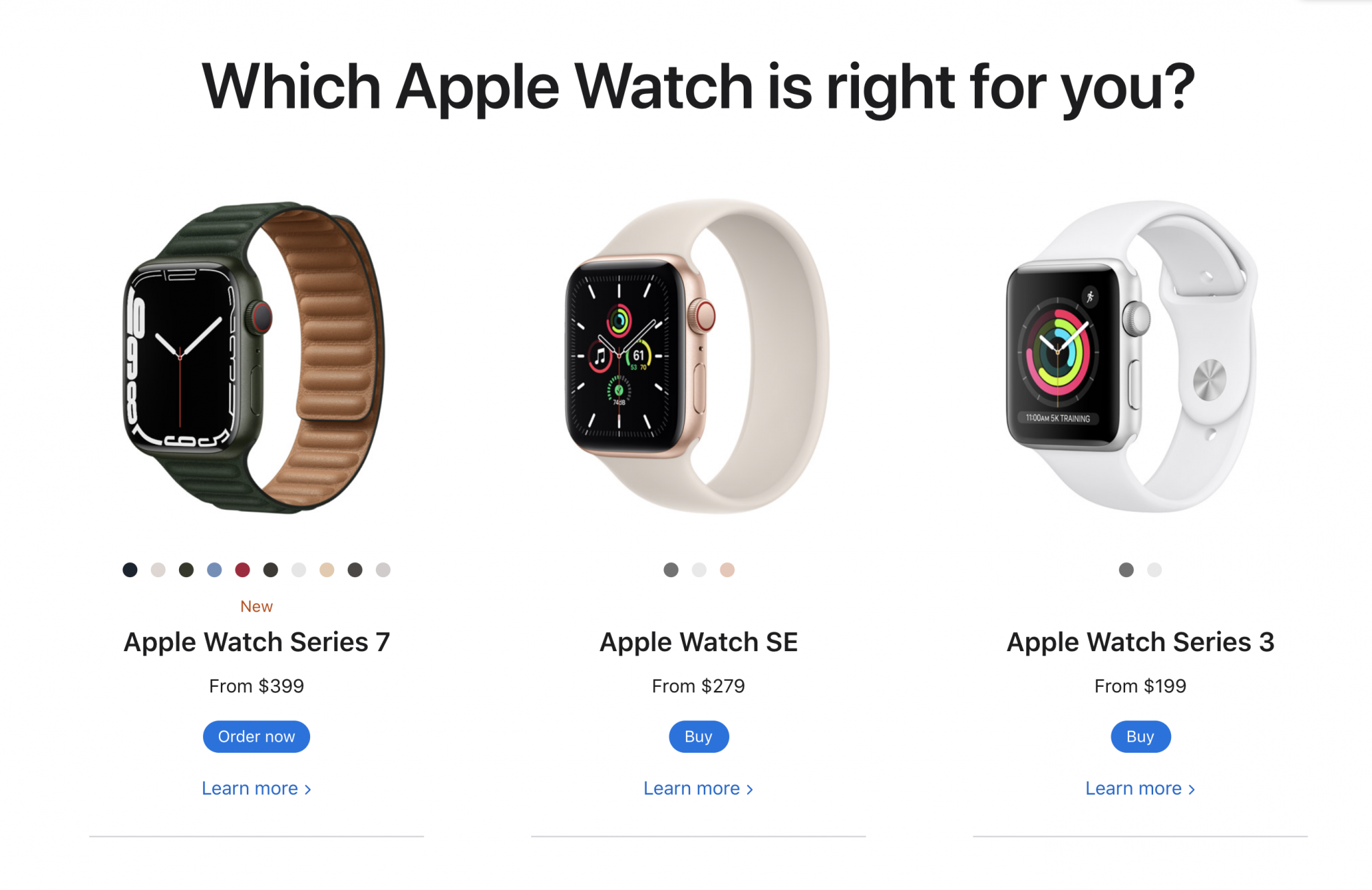Click the green Series 7 watch image
This screenshot has height=890, width=1372.
pos(255,357)
